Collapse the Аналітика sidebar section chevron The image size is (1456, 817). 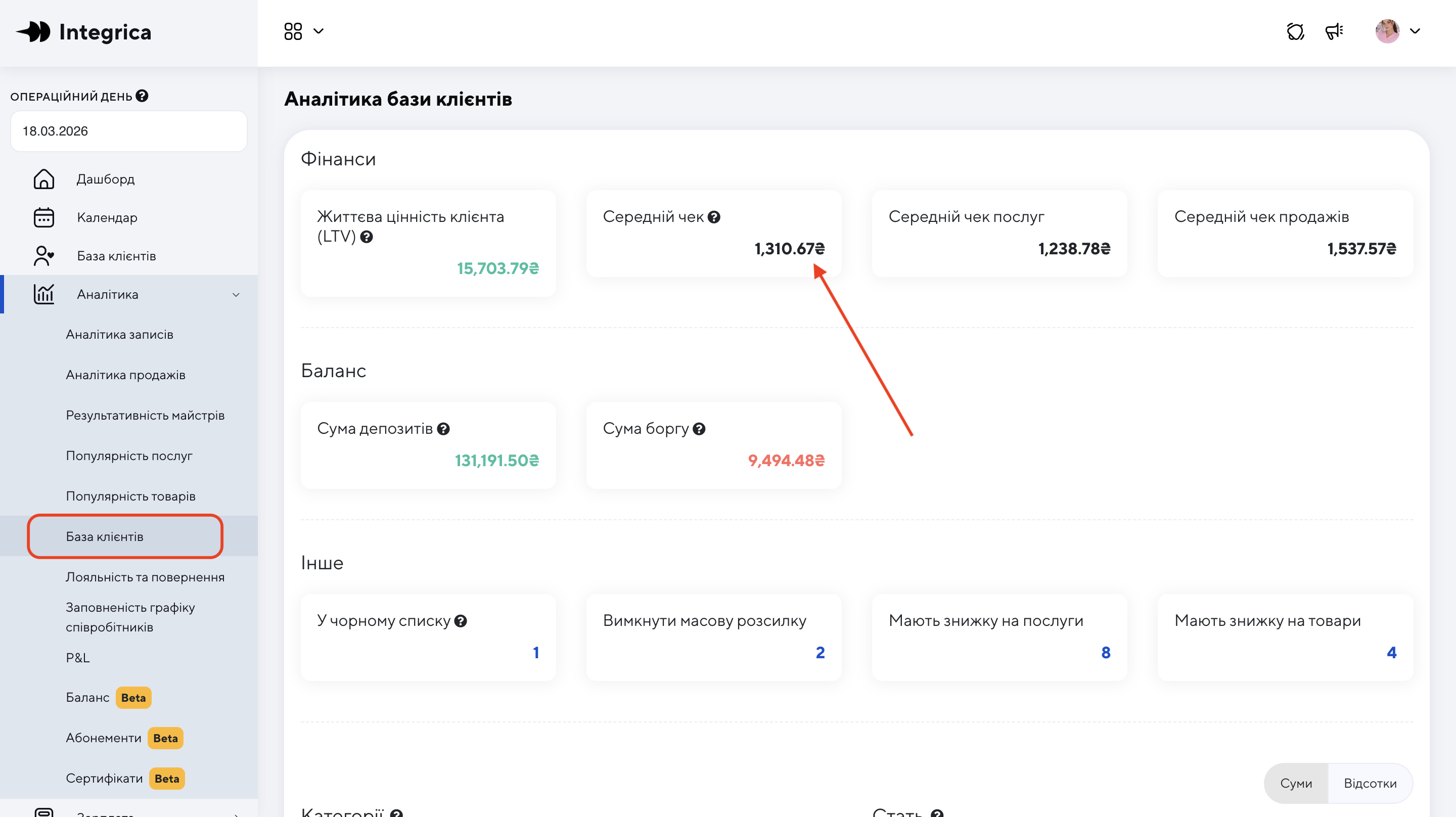coord(236,295)
